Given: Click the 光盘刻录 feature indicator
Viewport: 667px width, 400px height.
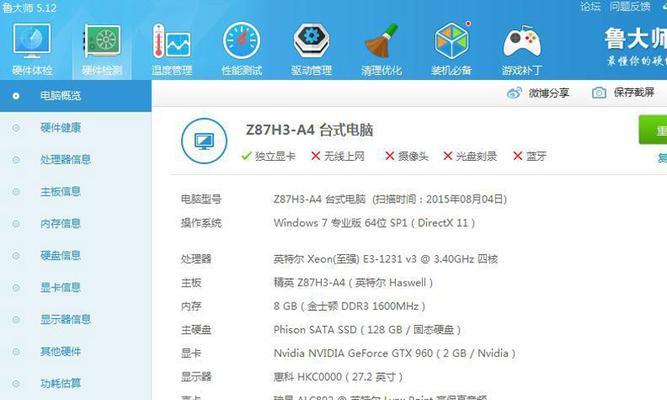Looking at the screenshot, I should (x=470, y=156).
